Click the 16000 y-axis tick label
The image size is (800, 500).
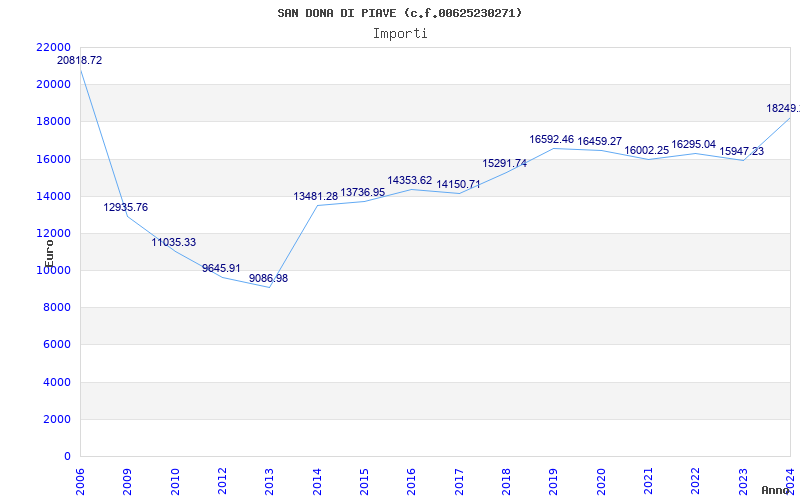(x=54, y=159)
